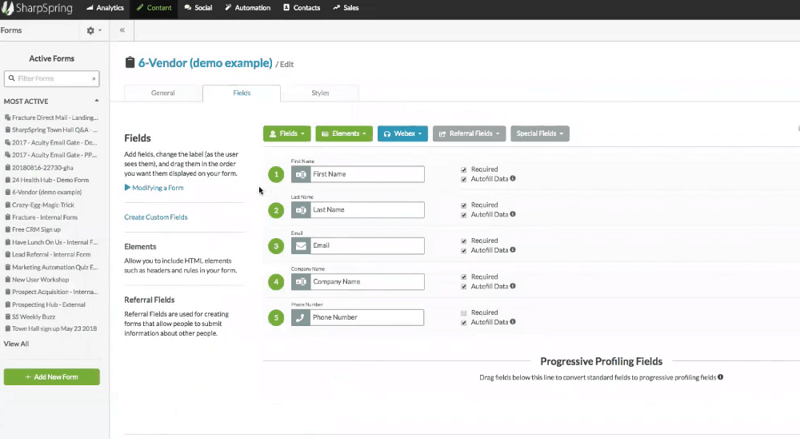The width and height of the screenshot is (800, 439).
Task: Click the green number 4 Company Name badge
Action: point(276,282)
